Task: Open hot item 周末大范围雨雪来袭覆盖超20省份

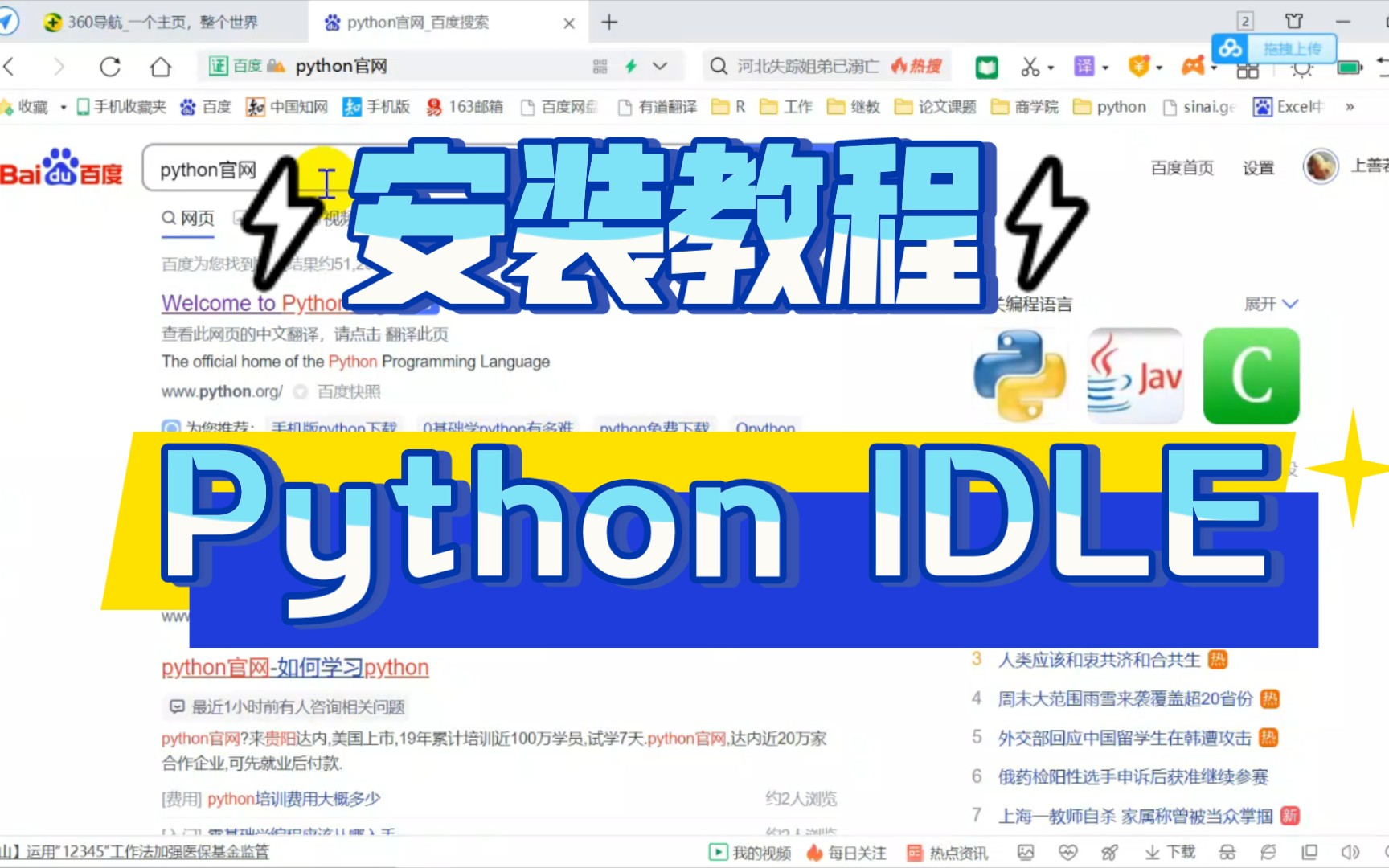Action: coord(1125,699)
